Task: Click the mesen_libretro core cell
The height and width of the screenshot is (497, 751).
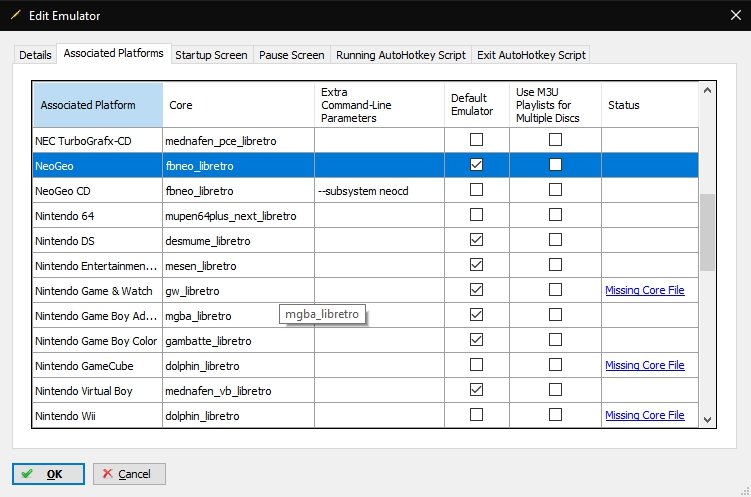Action: (x=239, y=266)
